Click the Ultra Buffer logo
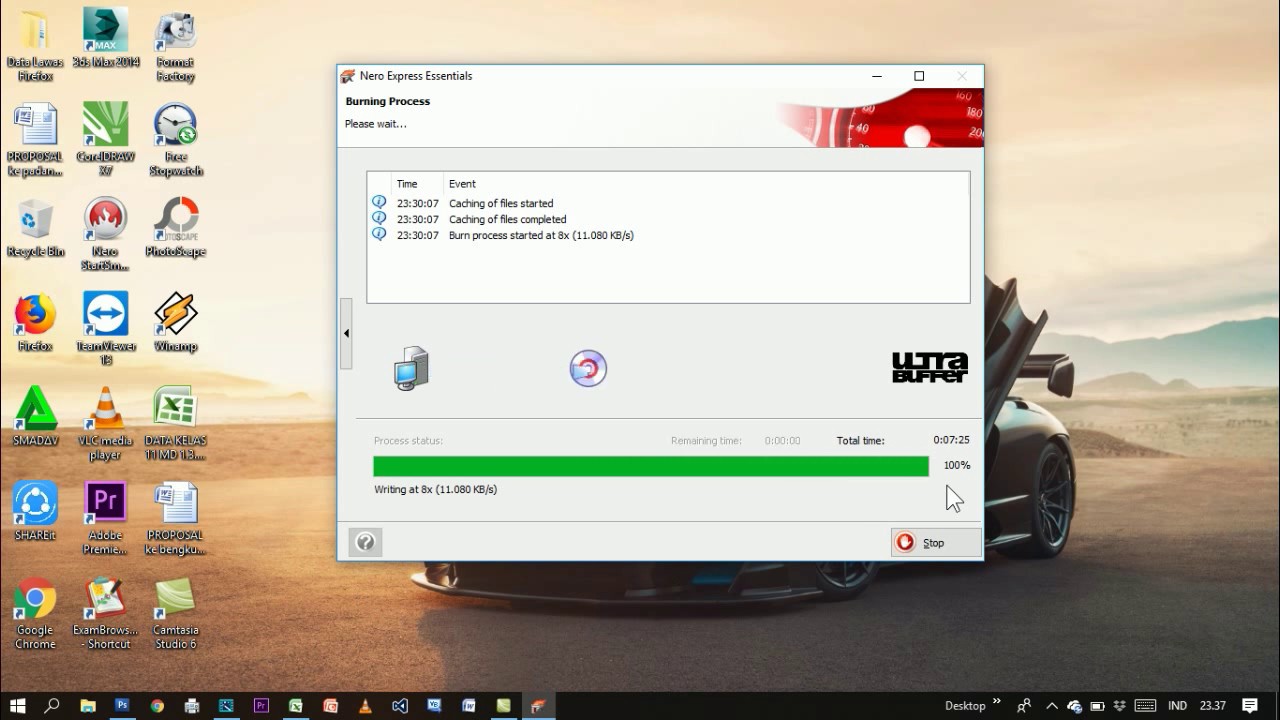 pyautogui.click(x=930, y=367)
